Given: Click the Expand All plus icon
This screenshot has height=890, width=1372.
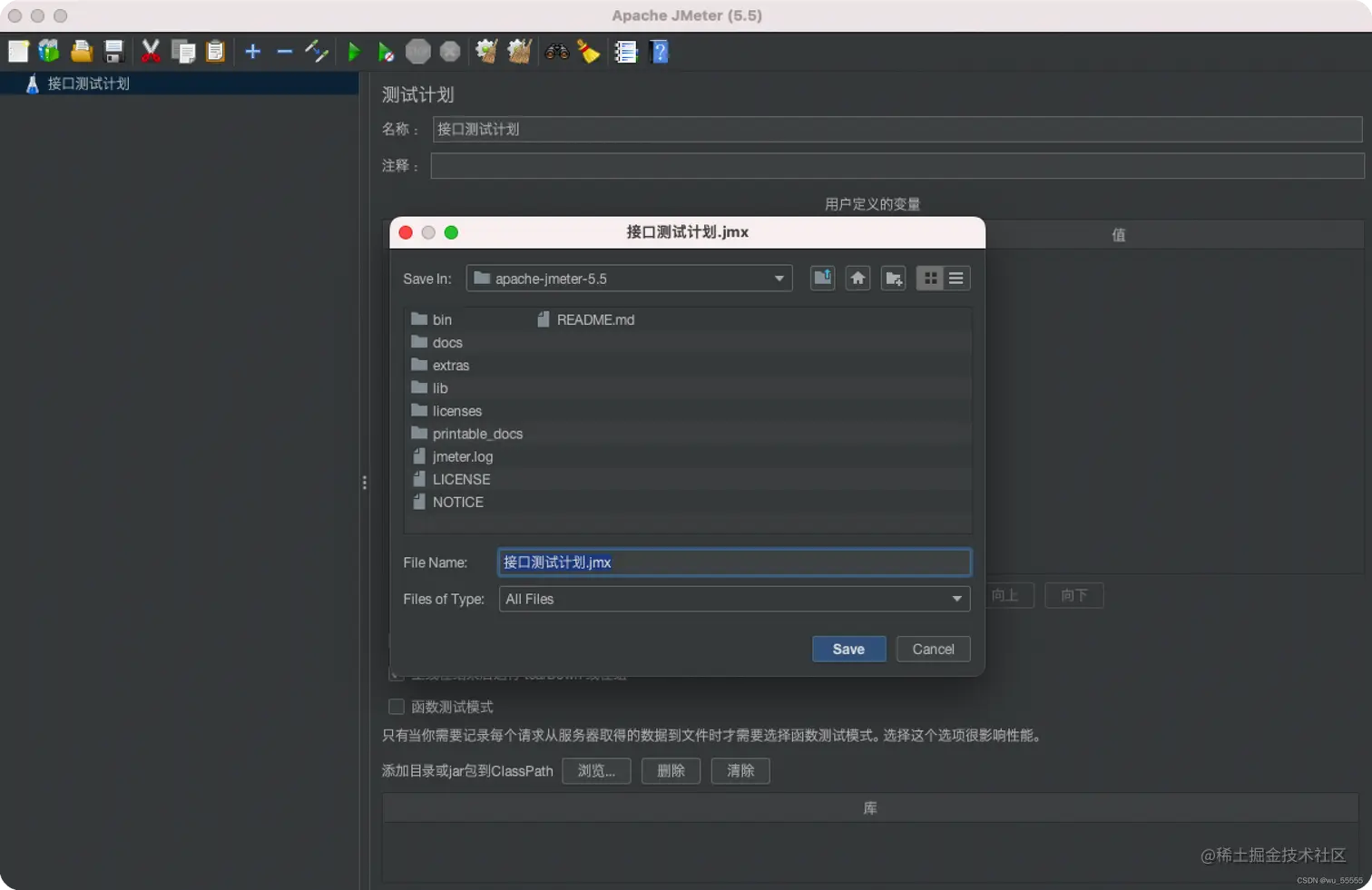Looking at the screenshot, I should [253, 52].
